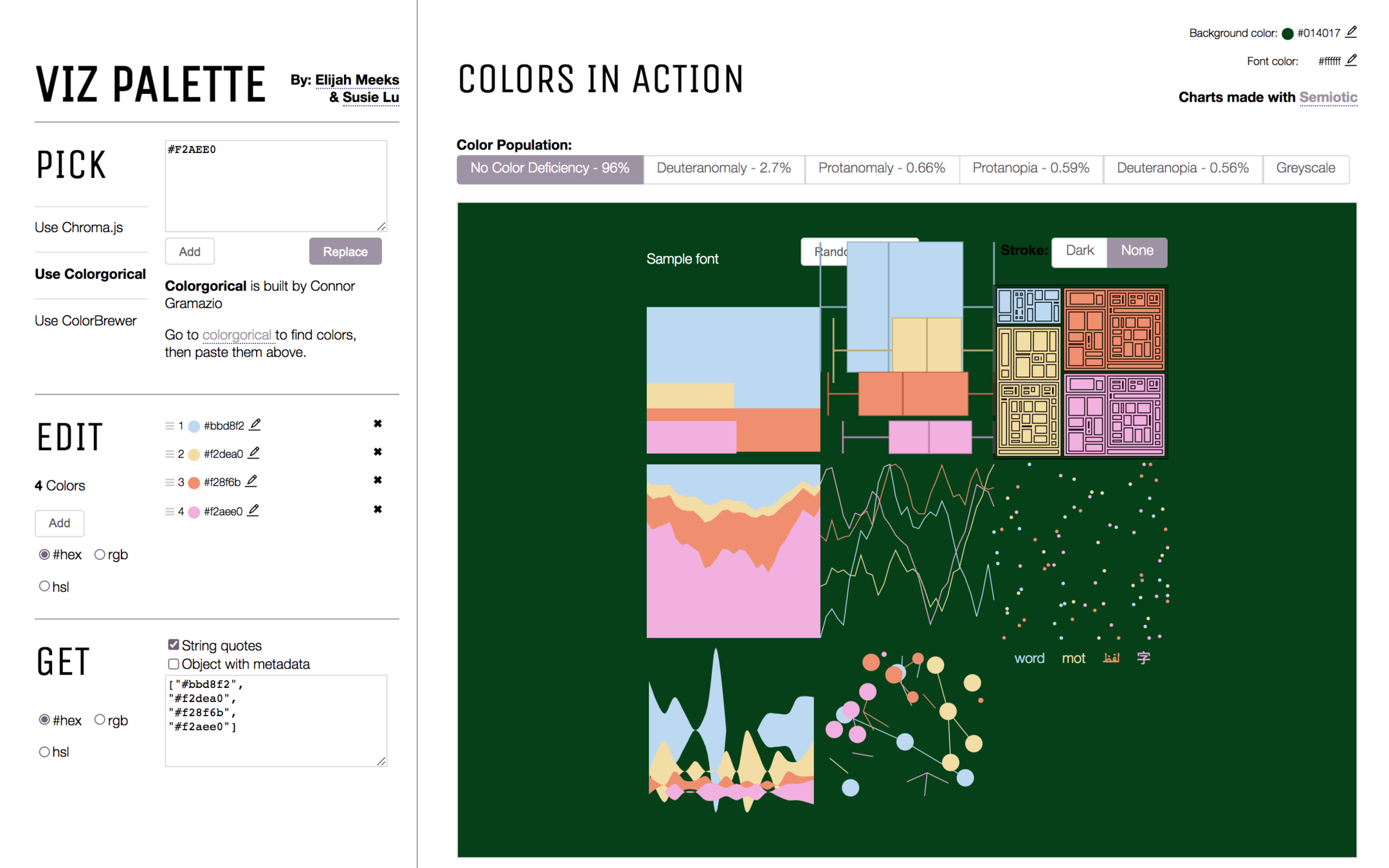The image size is (1389, 868).
Task: Open the colorgorical link
Action: point(236,335)
